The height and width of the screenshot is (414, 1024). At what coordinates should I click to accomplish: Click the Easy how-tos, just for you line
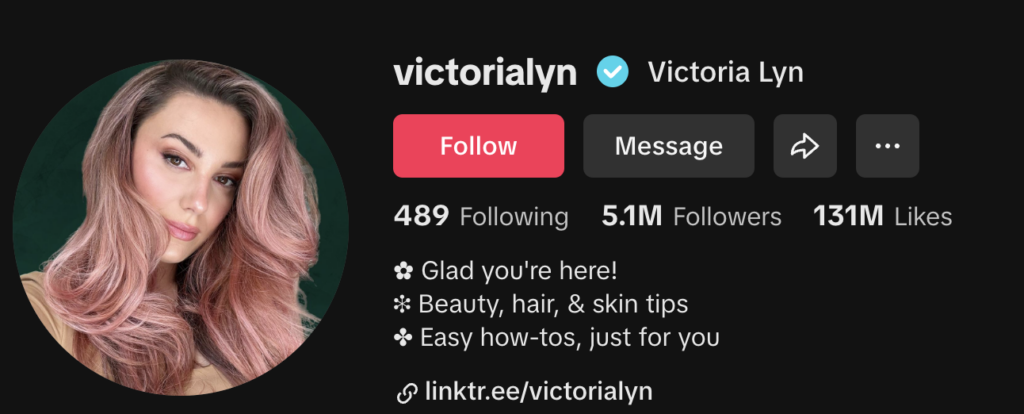pos(557,338)
